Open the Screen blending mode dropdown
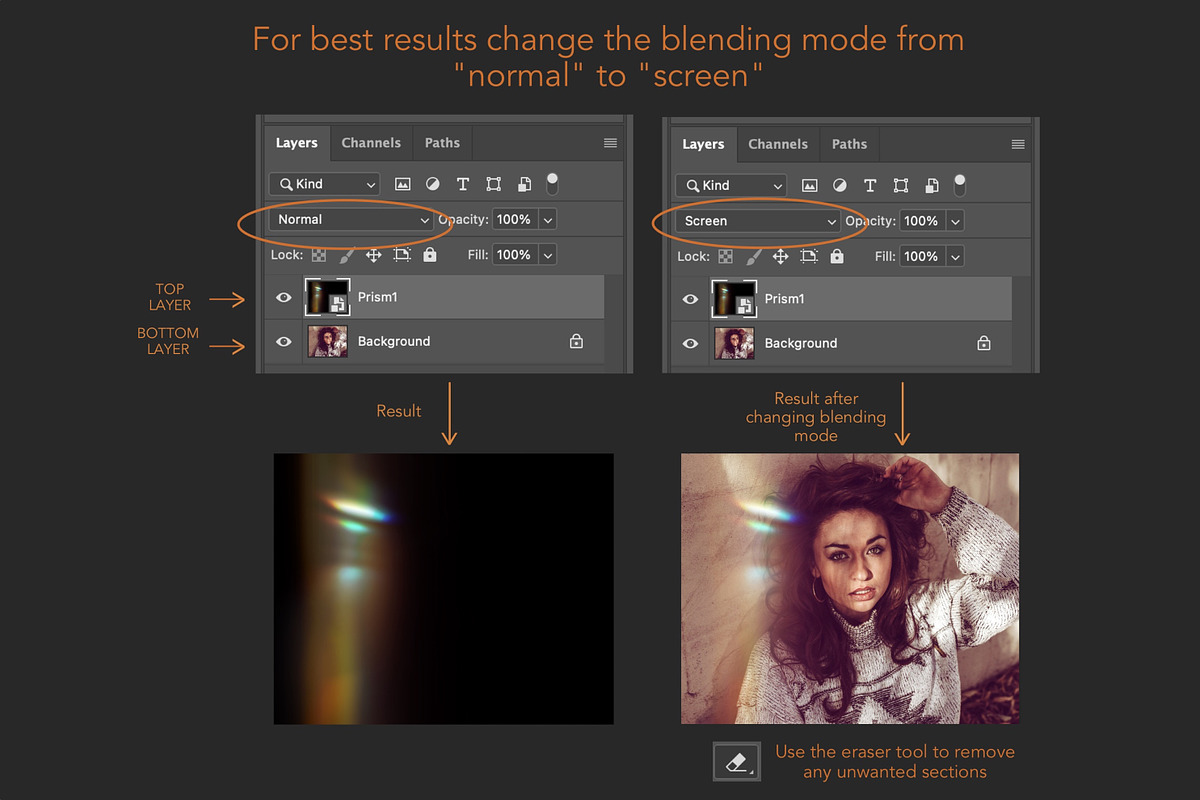This screenshot has width=1200, height=800. pyautogui.click(x=757, y=221)
